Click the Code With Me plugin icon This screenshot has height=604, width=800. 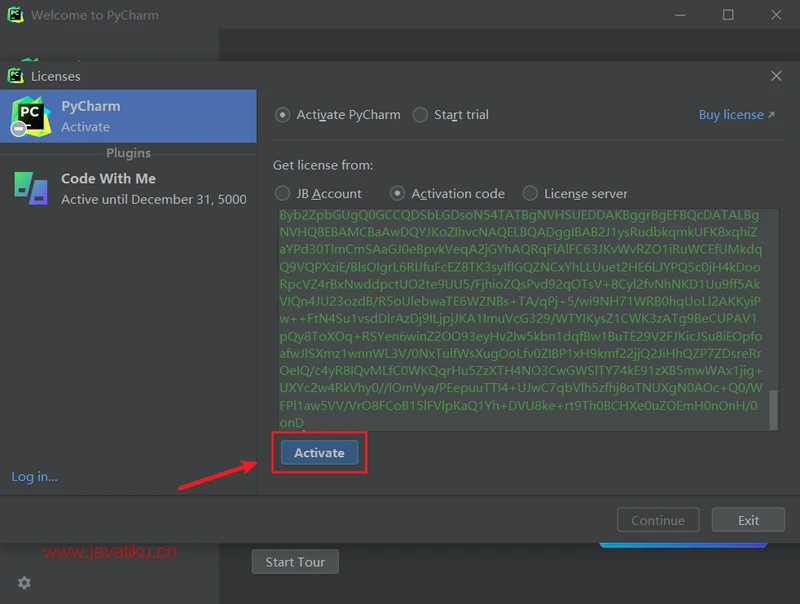click(x=30, y=188)
